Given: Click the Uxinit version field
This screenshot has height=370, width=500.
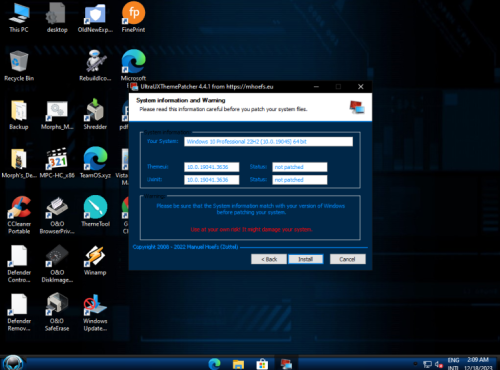Looking at the screenshot, I should pos(212,180).
